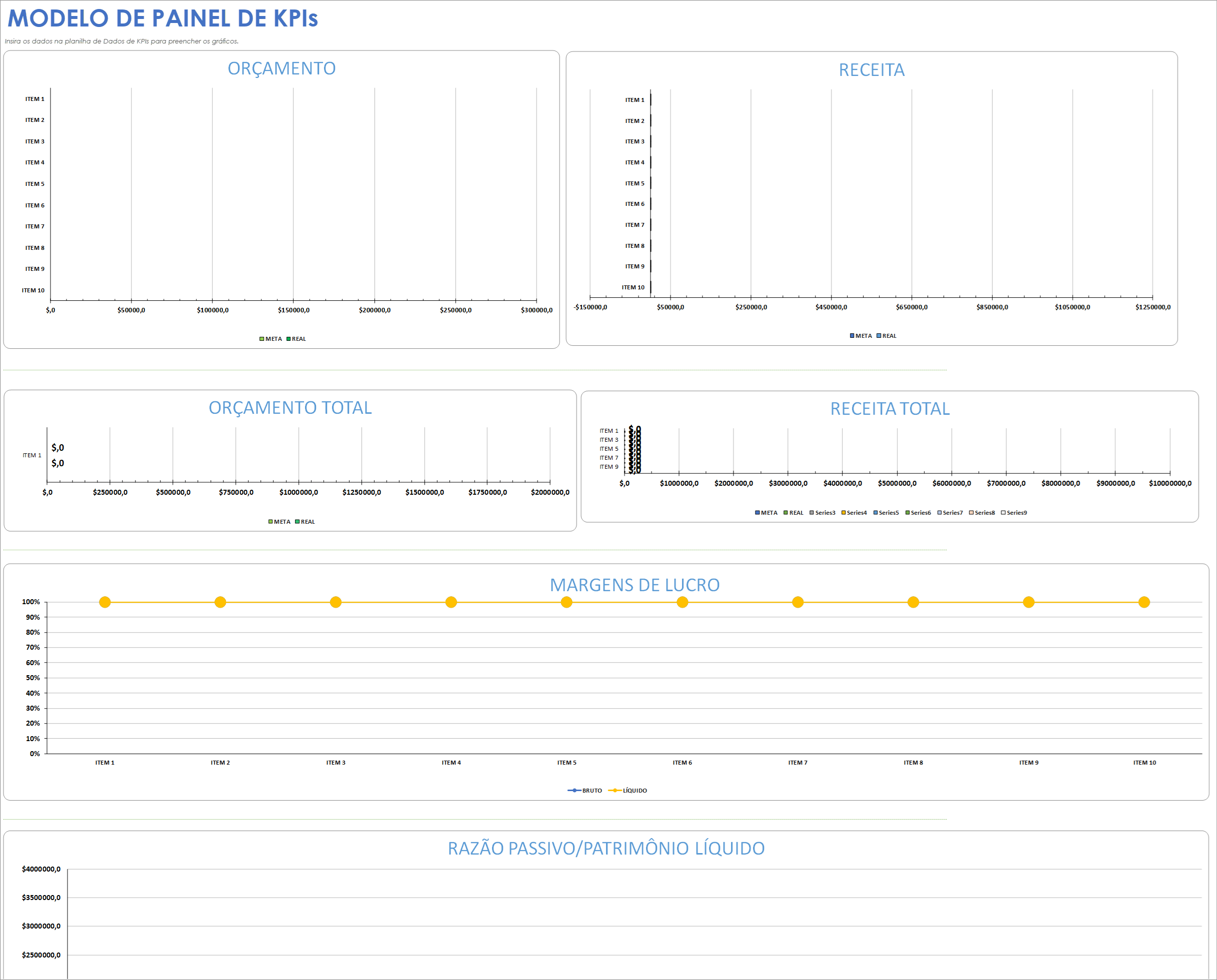Click REAL legend entry in RECEITA chart

886,336
